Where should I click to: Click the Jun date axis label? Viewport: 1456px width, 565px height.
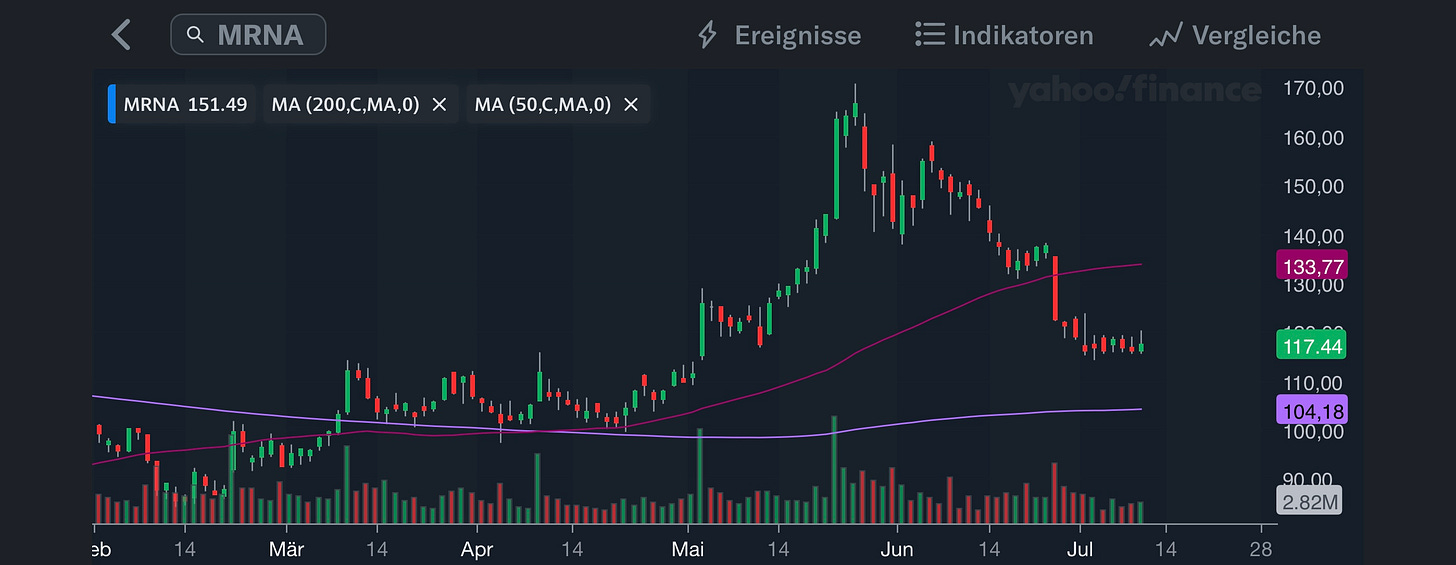pos(897,549)
